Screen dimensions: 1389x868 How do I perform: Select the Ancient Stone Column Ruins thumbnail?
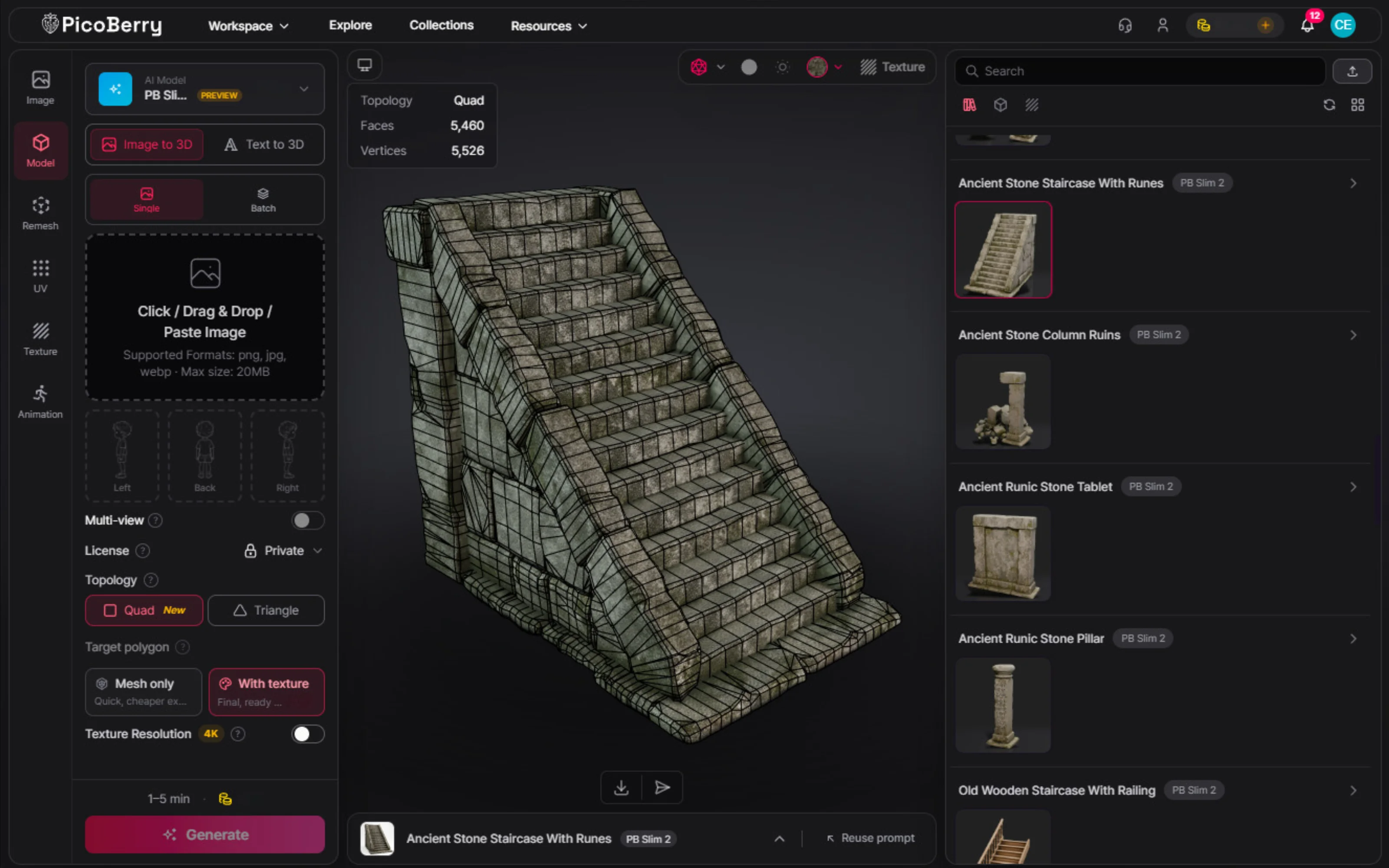click(x=1003, y=402)
